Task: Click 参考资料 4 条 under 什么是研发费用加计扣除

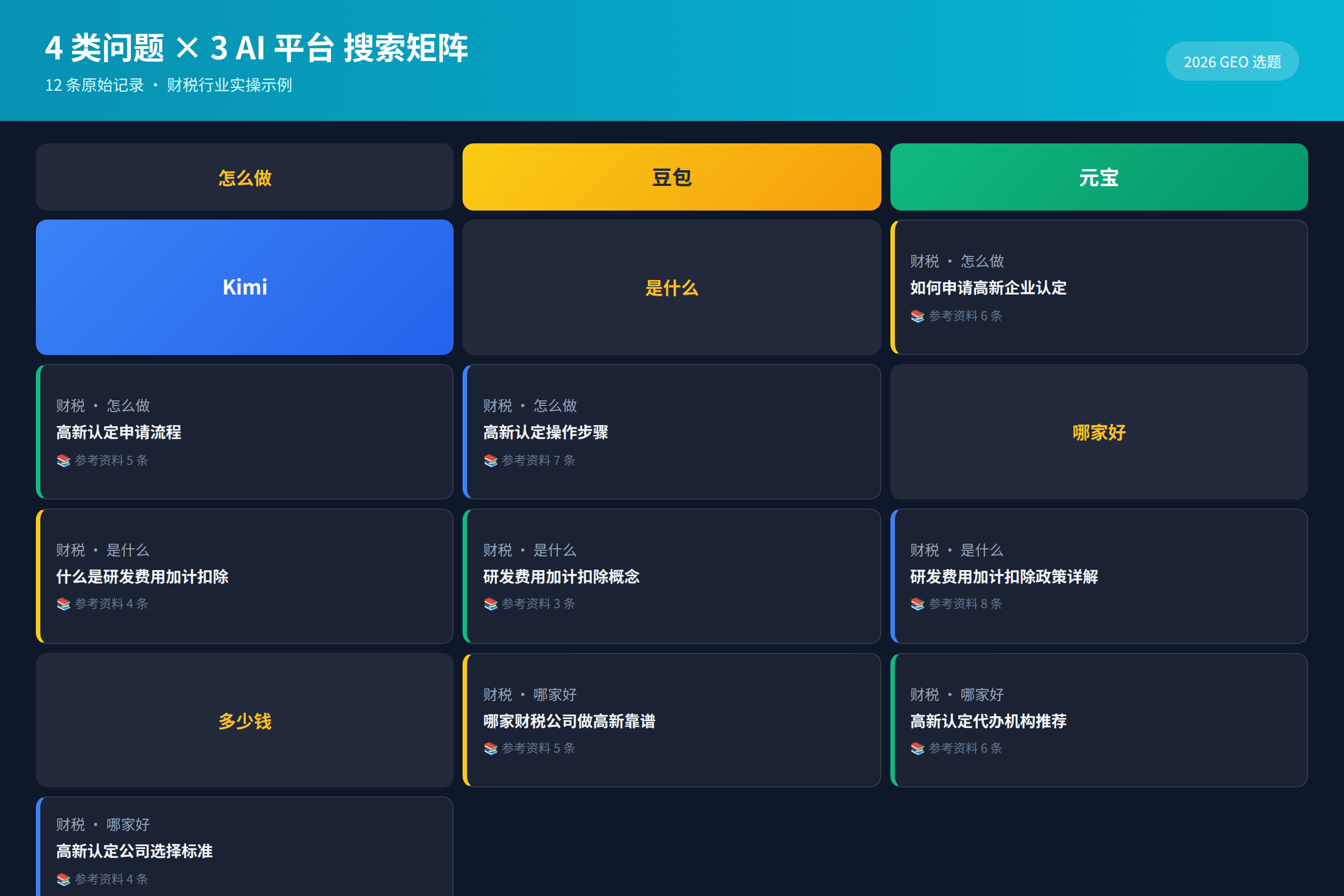Action: [x=111, y=604]
